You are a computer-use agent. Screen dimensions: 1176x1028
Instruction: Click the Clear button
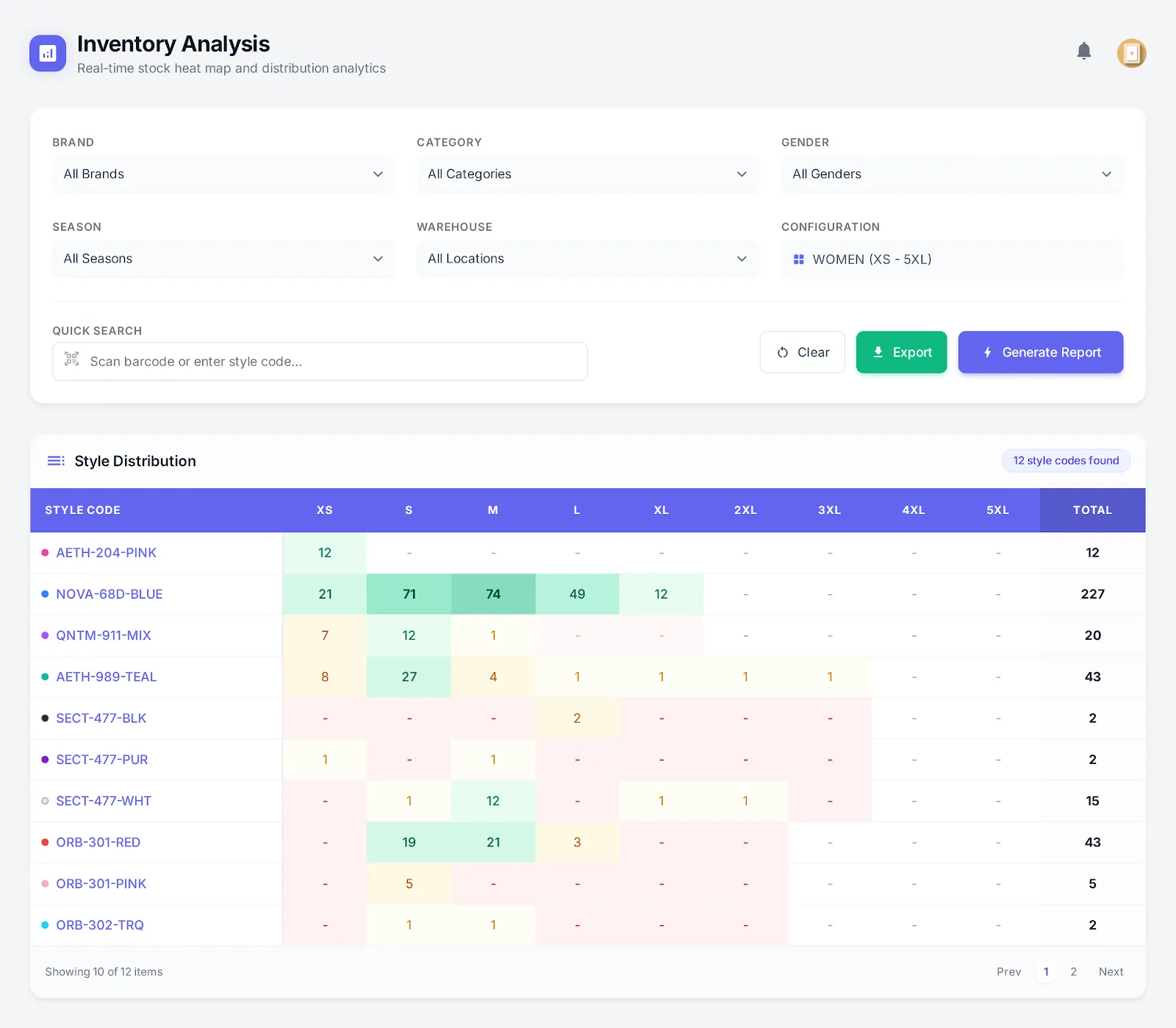click(x=802, y=352)
